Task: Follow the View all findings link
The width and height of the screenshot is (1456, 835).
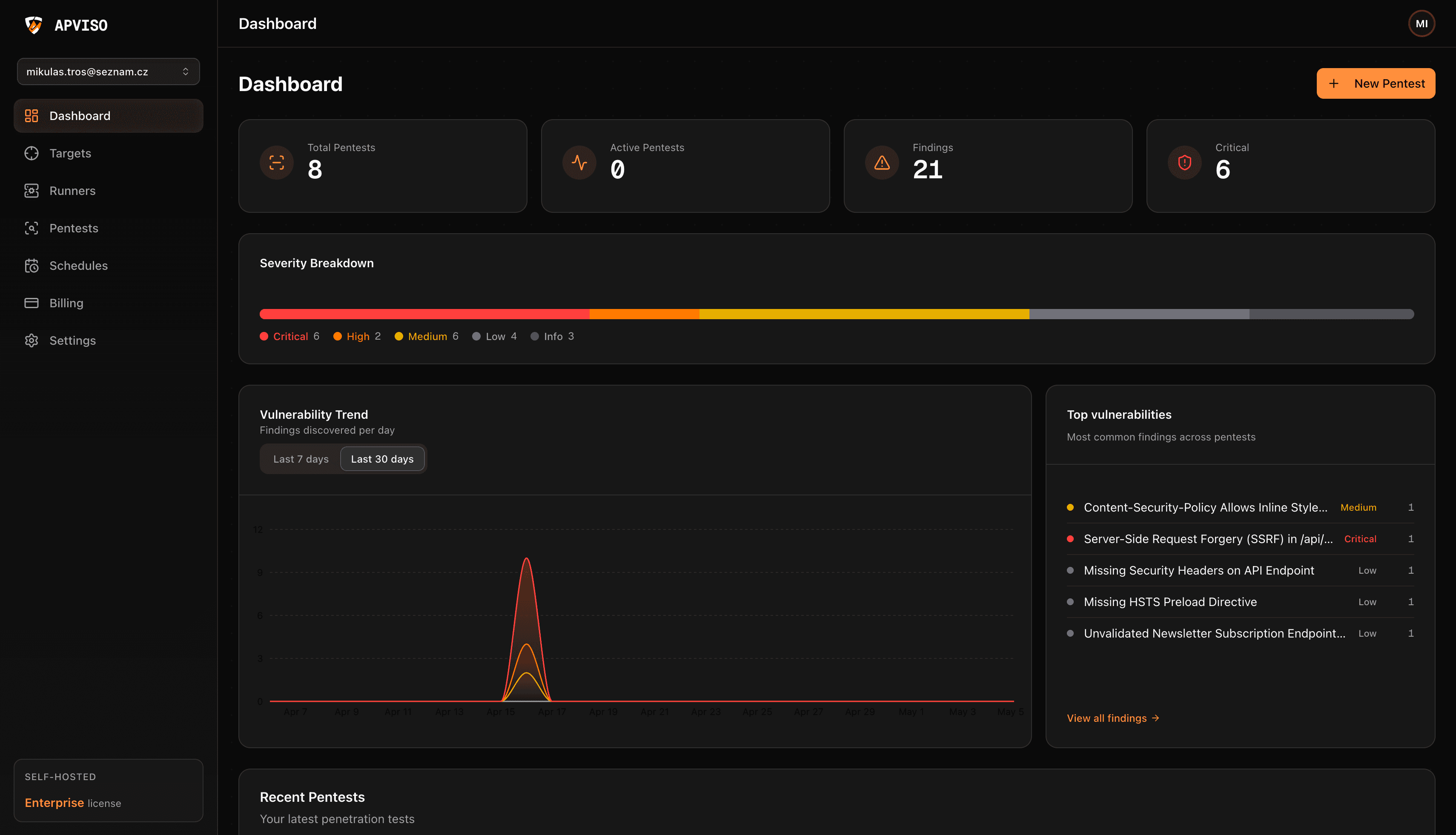Action: click(x=1113, y=718)
